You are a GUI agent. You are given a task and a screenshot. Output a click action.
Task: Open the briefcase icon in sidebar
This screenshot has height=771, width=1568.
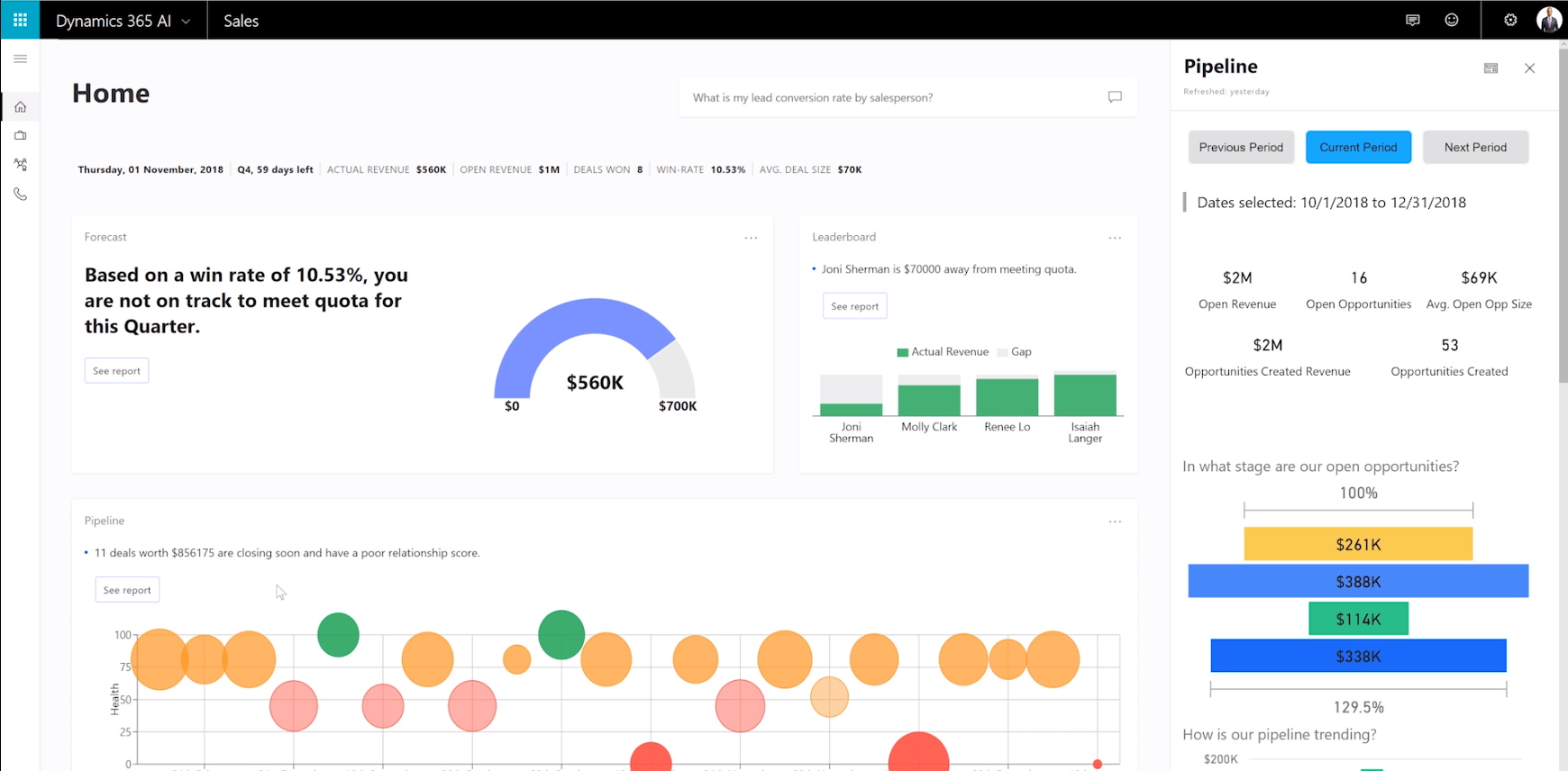point(20,135)
